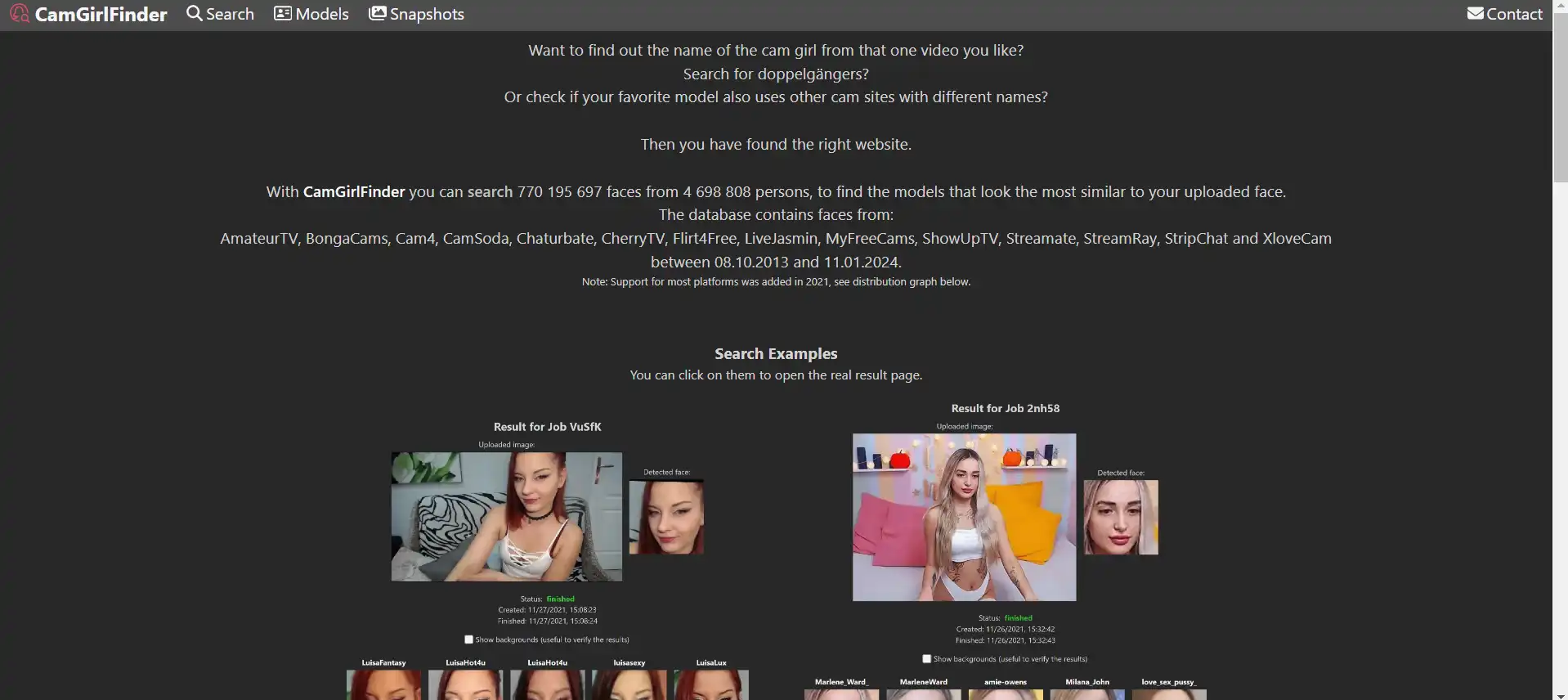Click the 'Result for Job 2nh58' heading
Screen dimensions: 1568x700
[1005, 408]
